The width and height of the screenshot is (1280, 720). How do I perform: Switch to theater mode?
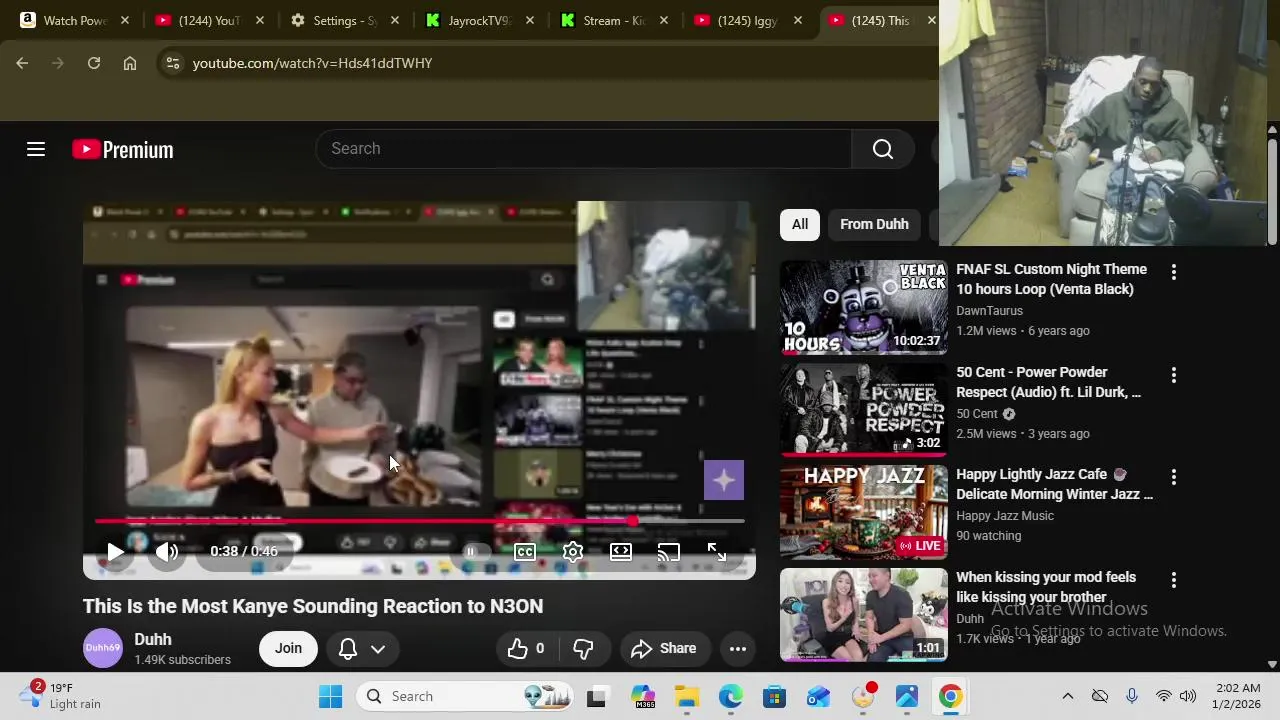click(x=621, y=551)
